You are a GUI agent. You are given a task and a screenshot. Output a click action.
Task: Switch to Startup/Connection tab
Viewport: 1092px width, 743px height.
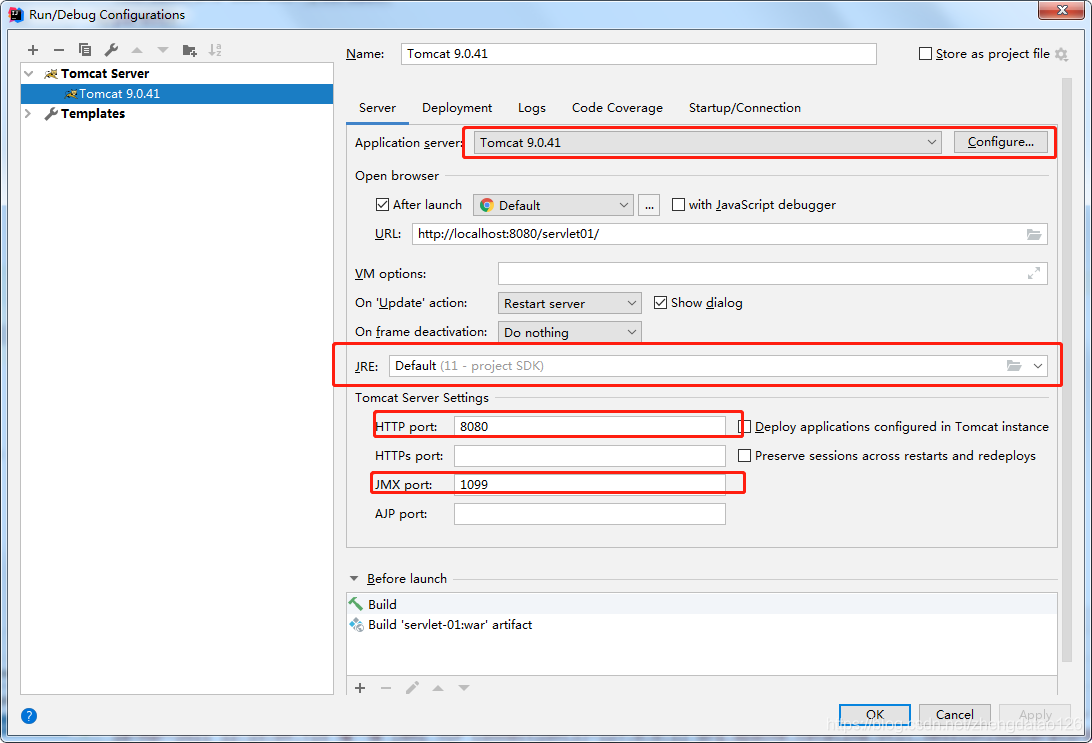[x=744, y=108]
